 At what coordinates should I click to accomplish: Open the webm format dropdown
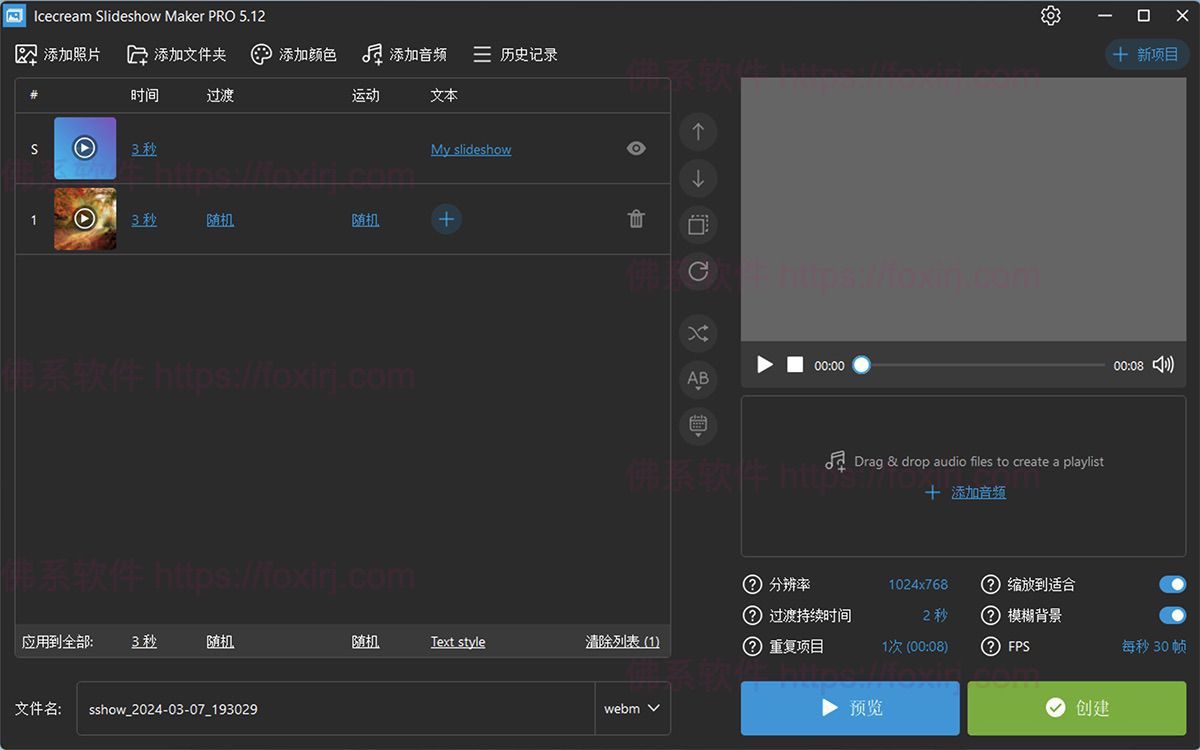tap(632, 709)
